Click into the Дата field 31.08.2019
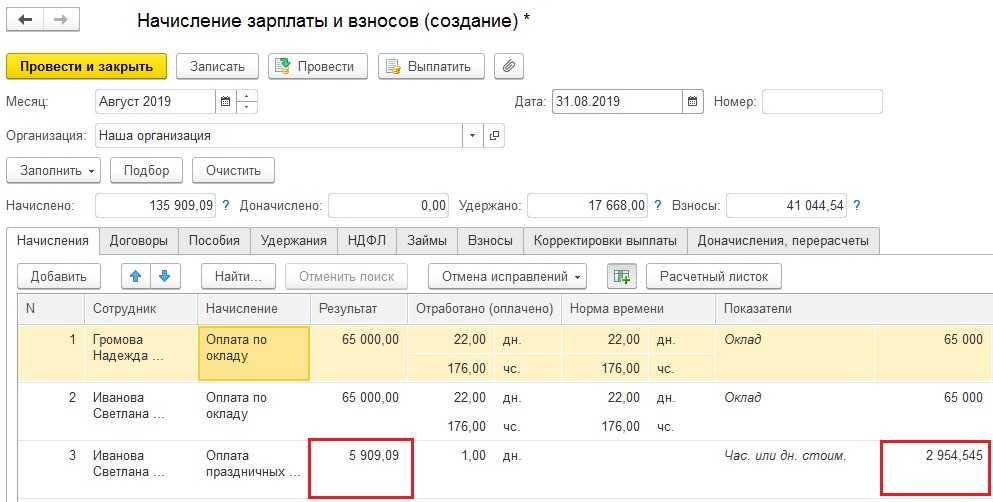Screen dimensions: 993x502 coord(617,101)
